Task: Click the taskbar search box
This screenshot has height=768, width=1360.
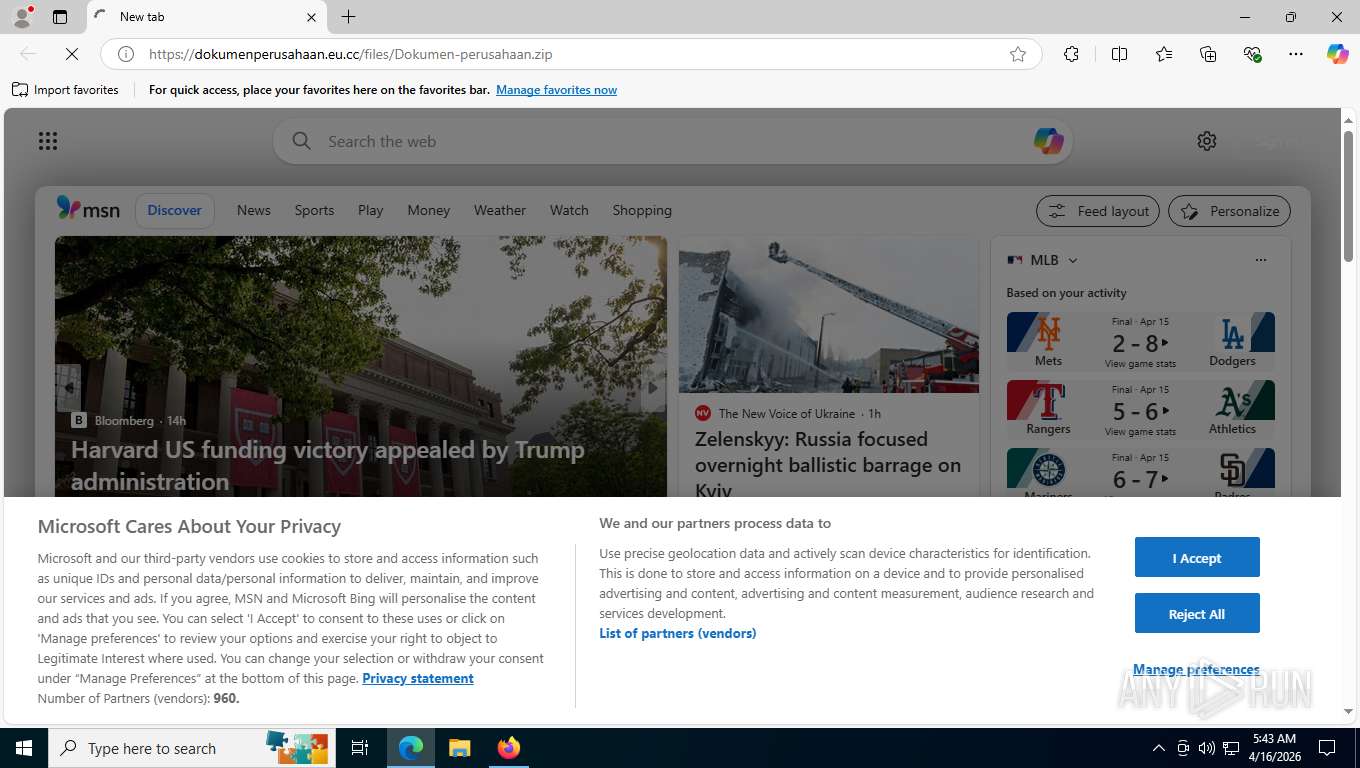Action: pos(192,748)
